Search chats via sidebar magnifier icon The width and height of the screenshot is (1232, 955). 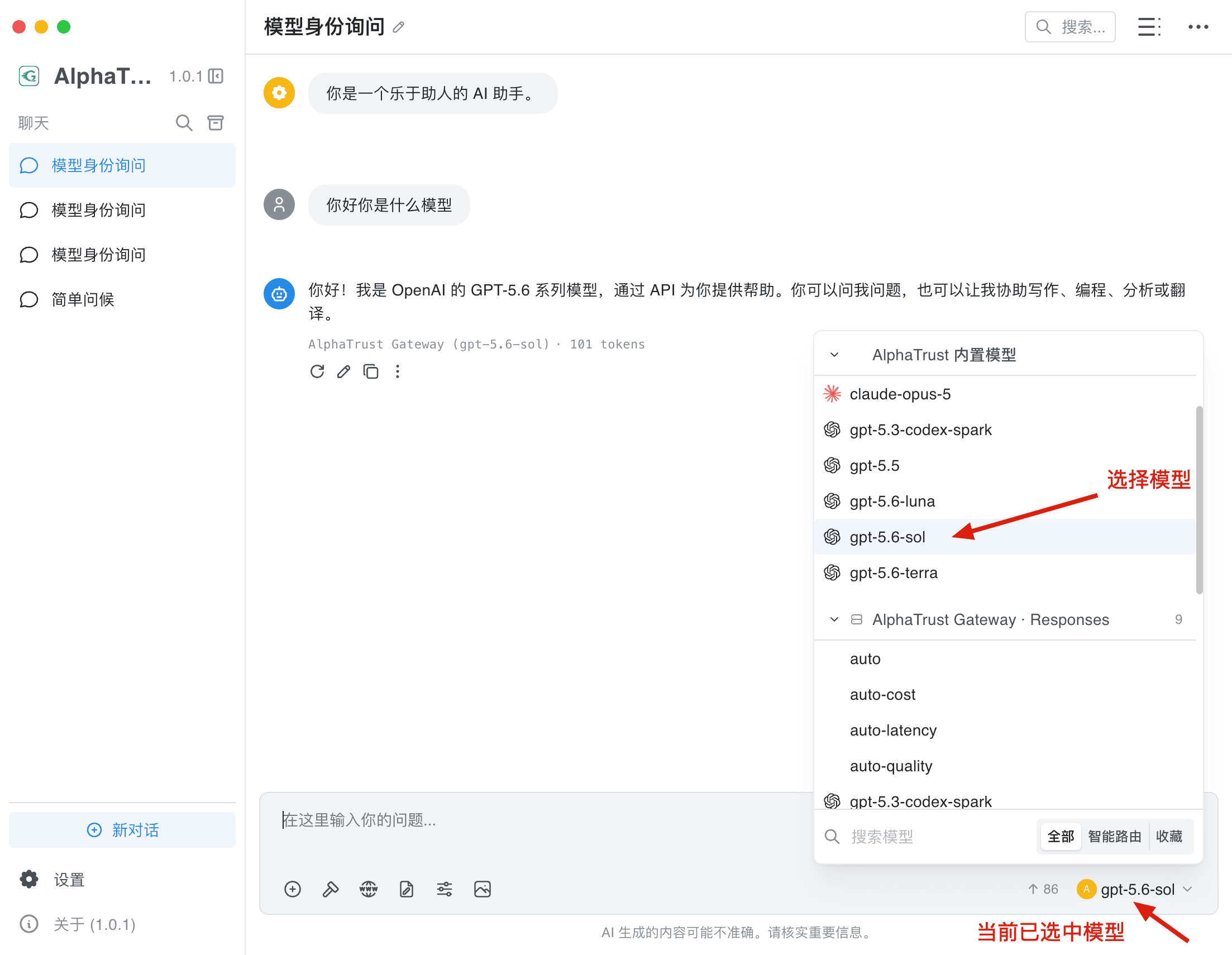[x=184, y=123]
